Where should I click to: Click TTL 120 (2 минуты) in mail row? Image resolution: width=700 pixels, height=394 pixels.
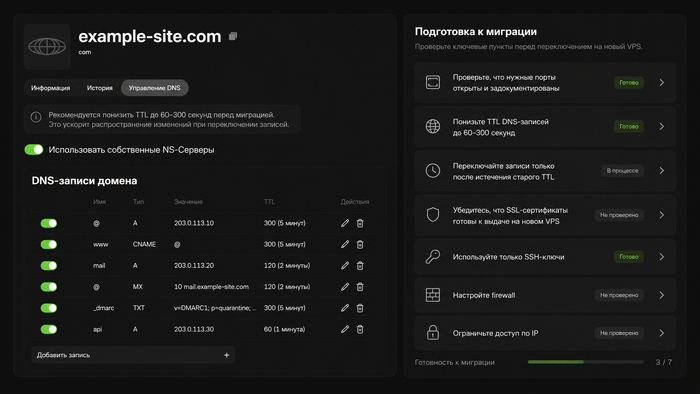click(287, 265)
